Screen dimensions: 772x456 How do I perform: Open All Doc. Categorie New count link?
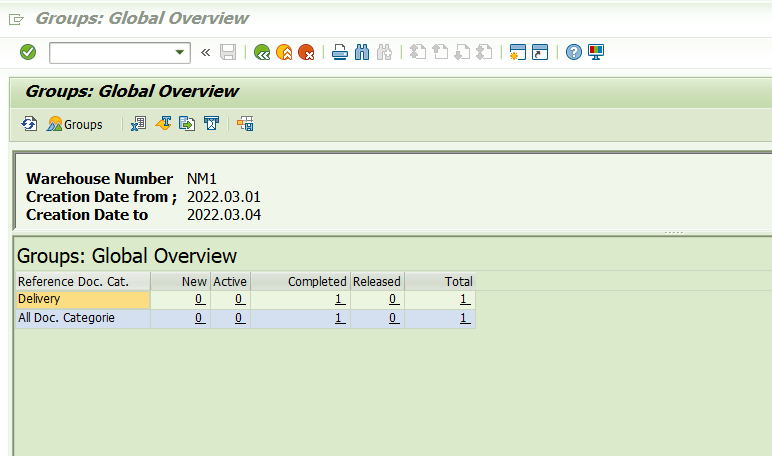pyautogui.click(x=199, y=318)
